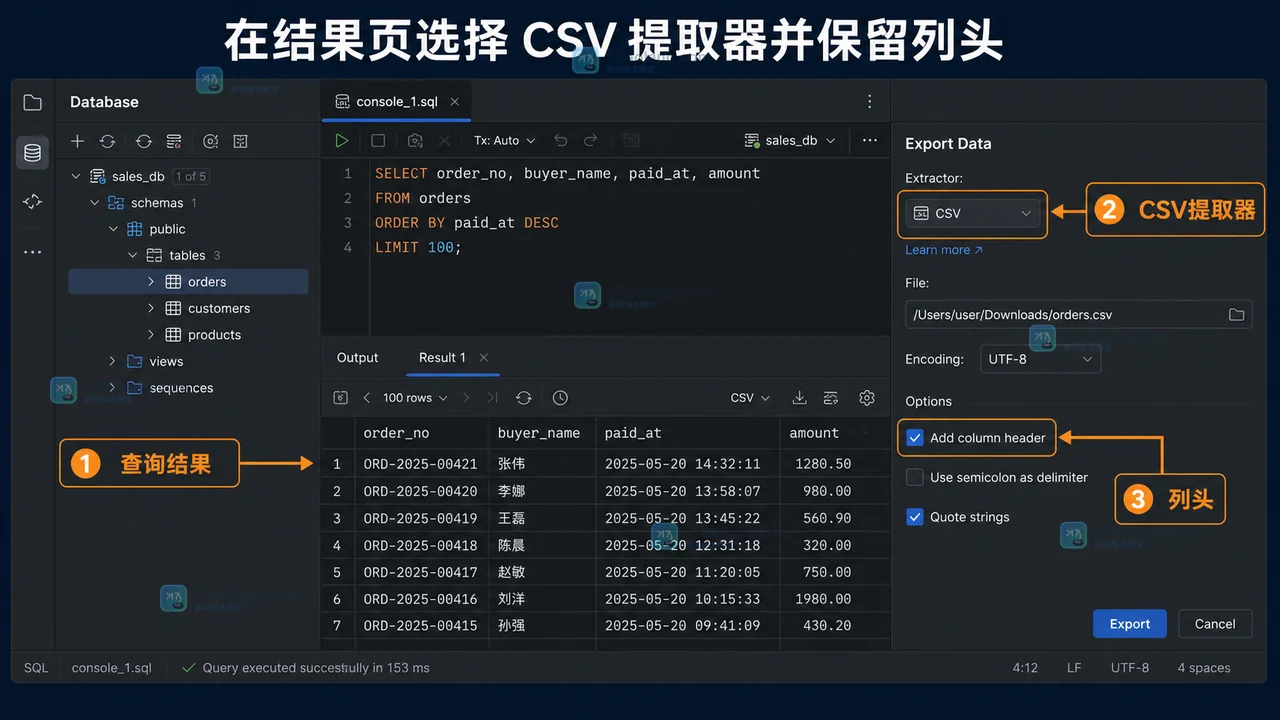Image resolution: width=1280 pixels, height=720 pixels.
Task: Click the plus New icon in Database panel
Action: [77, 142]
